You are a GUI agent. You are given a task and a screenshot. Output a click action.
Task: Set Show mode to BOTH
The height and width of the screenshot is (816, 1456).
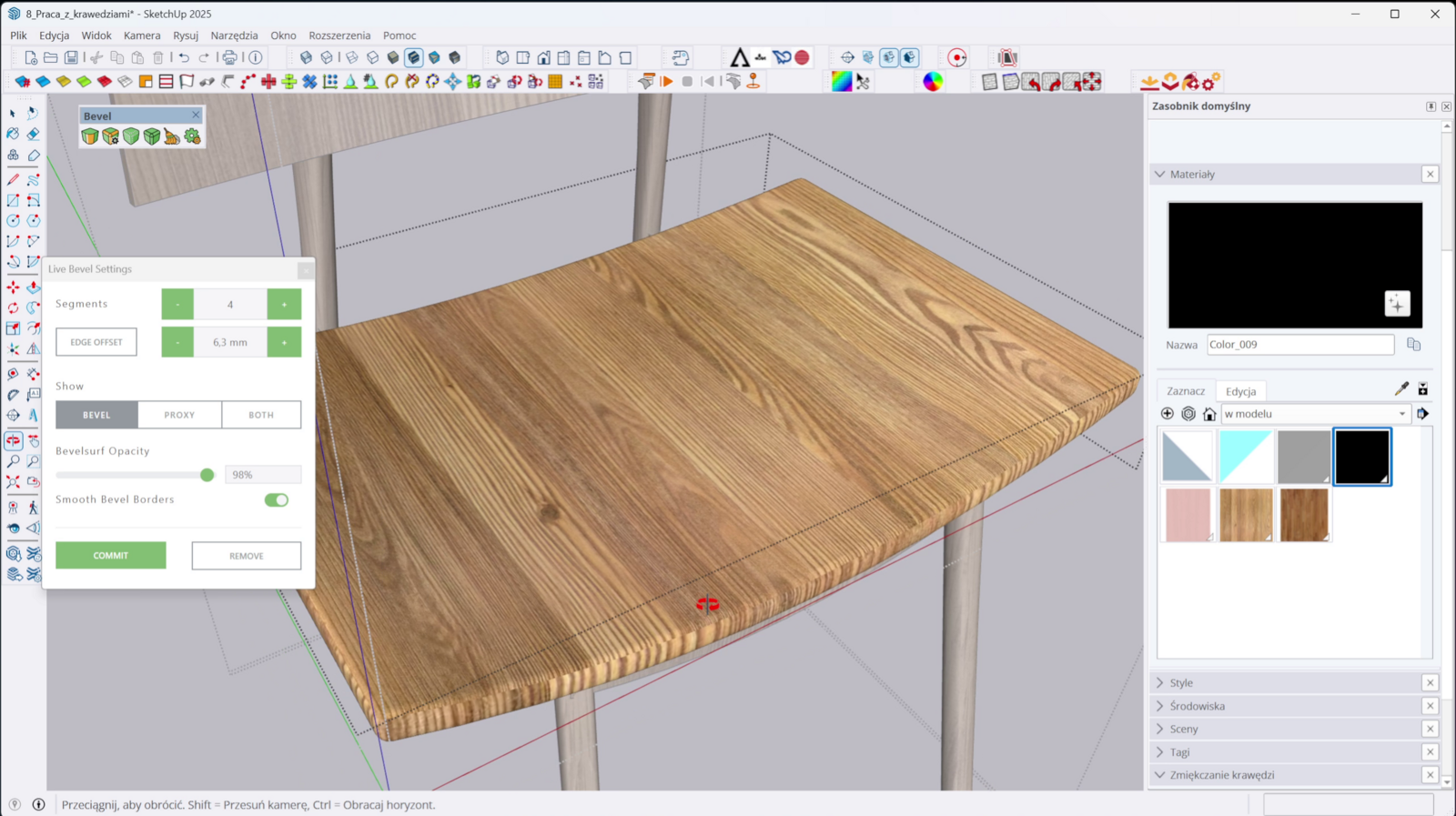(x=261, y=415)
